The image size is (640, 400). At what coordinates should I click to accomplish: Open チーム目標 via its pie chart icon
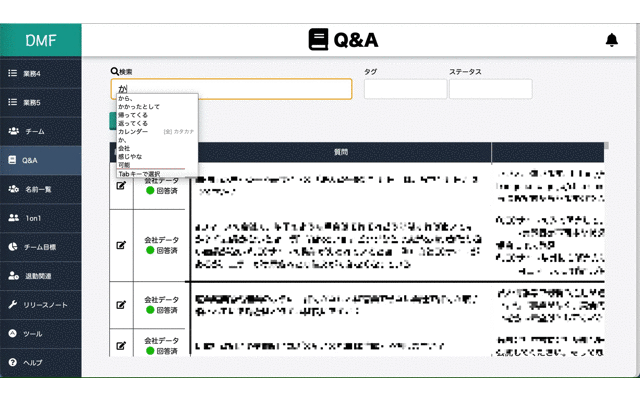click(x=13, y=247)
